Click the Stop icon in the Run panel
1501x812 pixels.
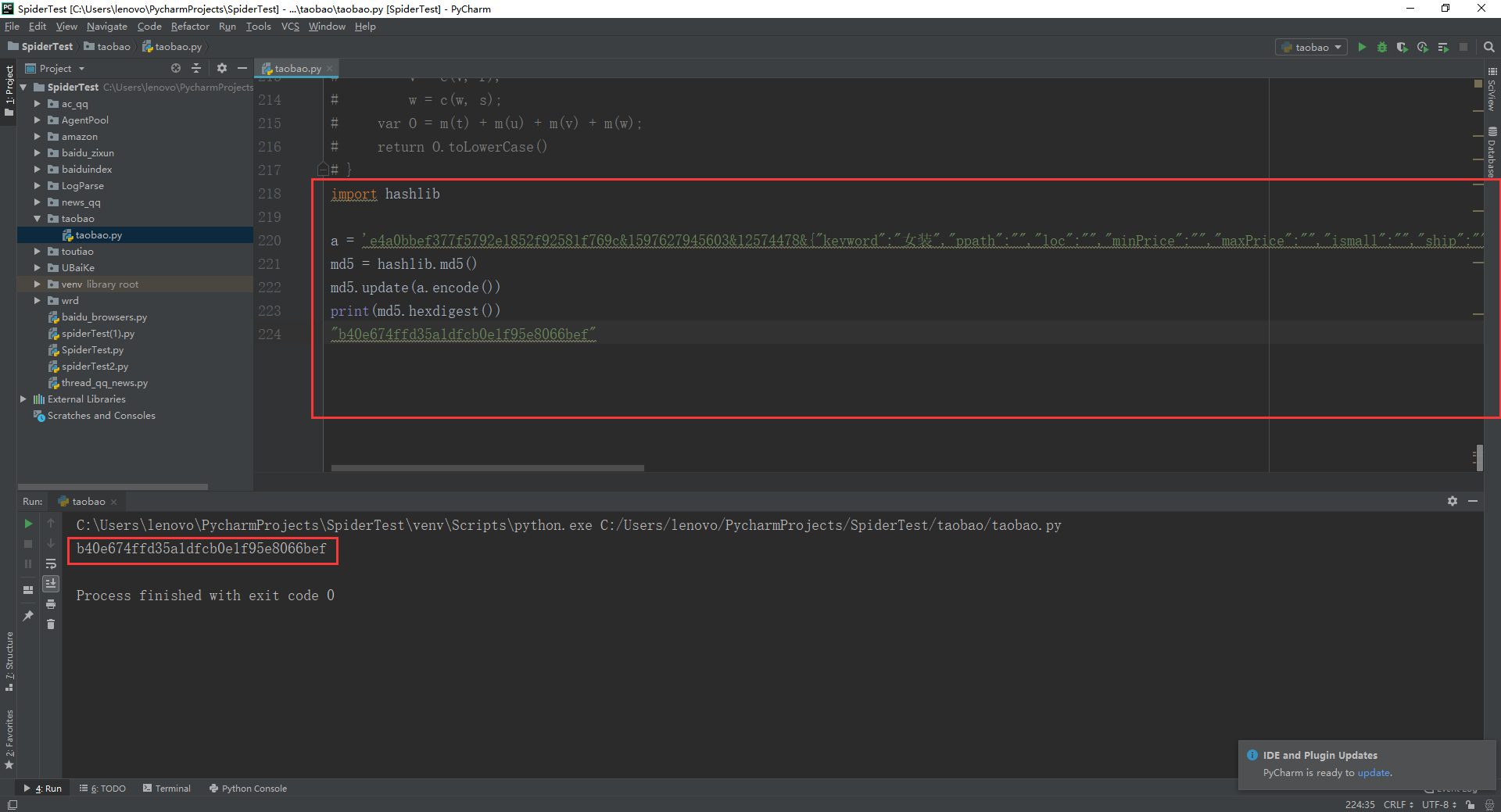tap(28, 543)
